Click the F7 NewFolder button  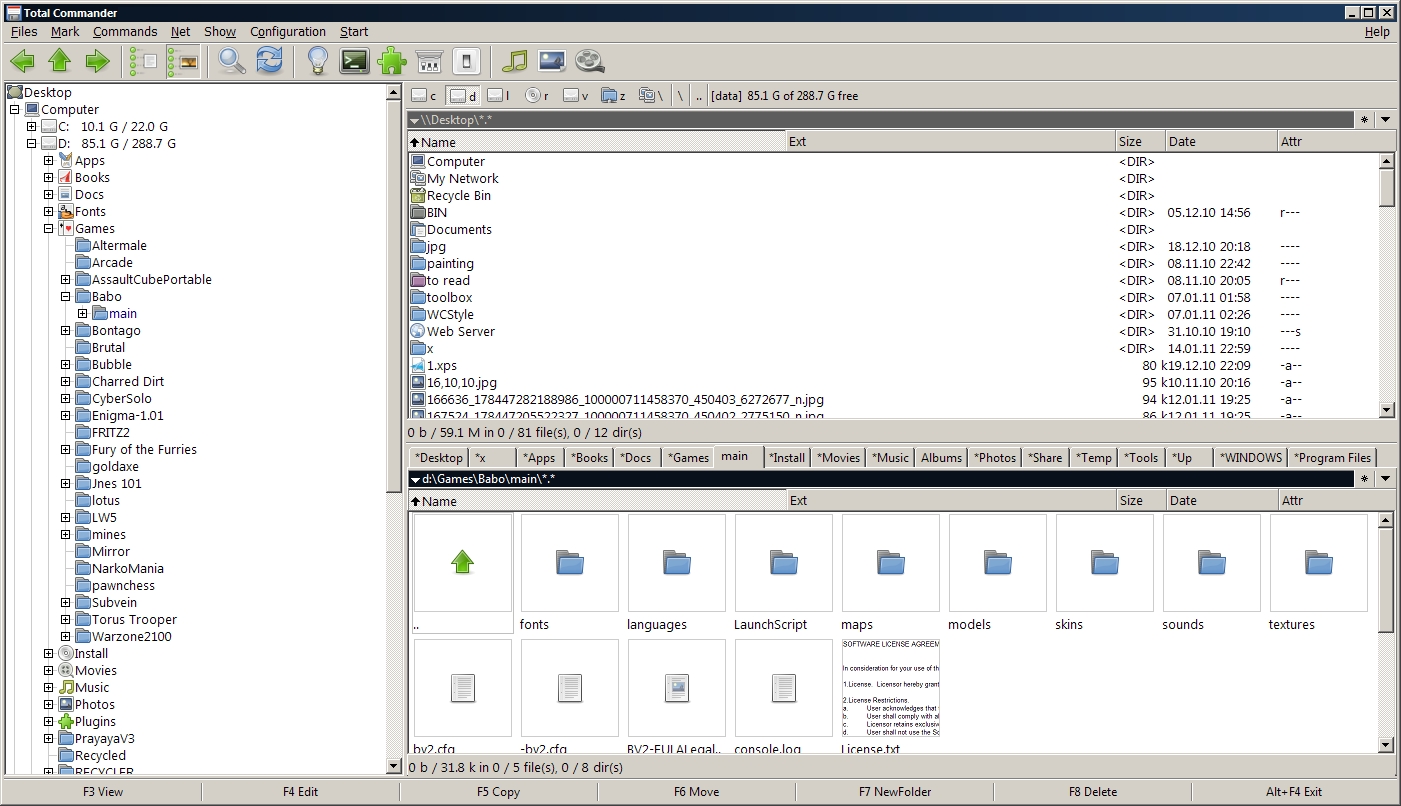[895, 792]
